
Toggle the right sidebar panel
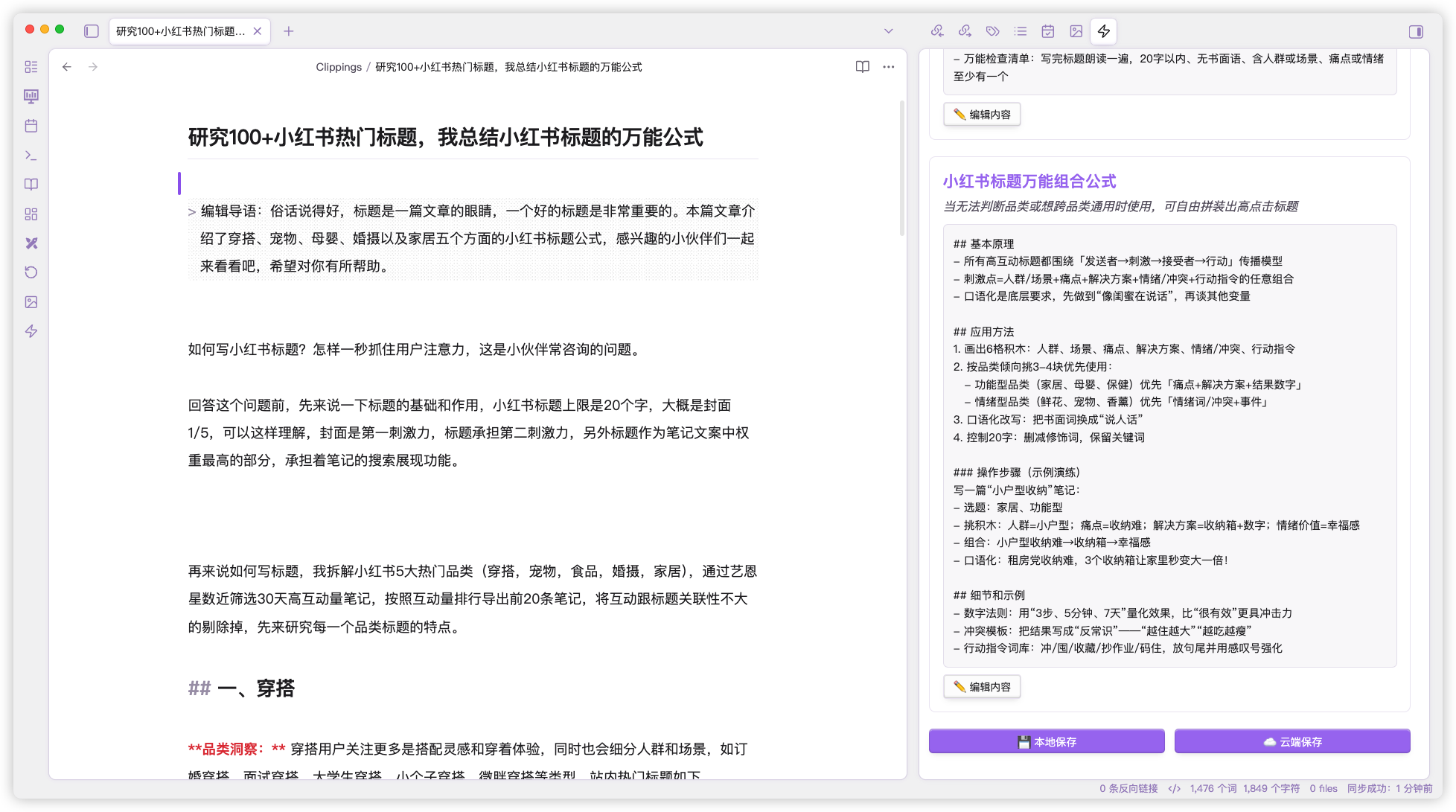click(1416, 31)
